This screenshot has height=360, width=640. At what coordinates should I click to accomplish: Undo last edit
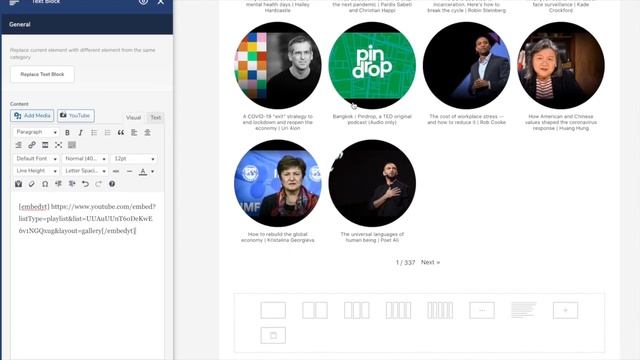tap(85, 184)
